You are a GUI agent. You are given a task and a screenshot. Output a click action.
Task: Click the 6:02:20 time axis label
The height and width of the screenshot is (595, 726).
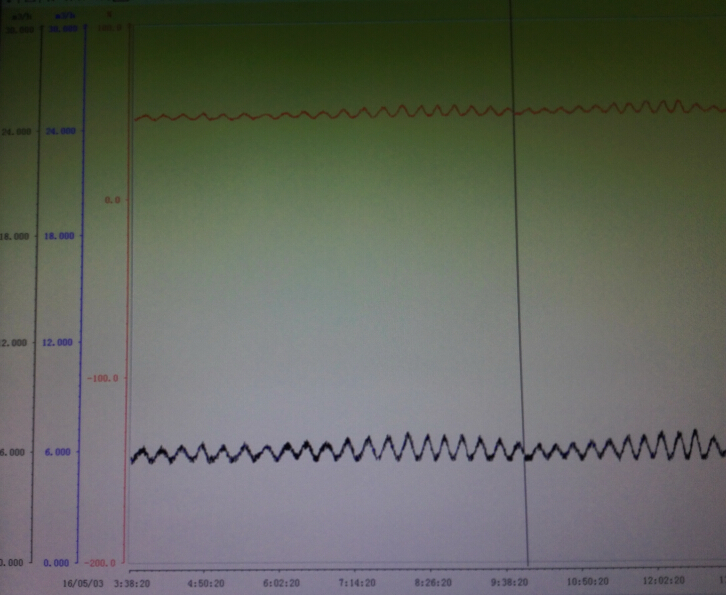[282, 583]
